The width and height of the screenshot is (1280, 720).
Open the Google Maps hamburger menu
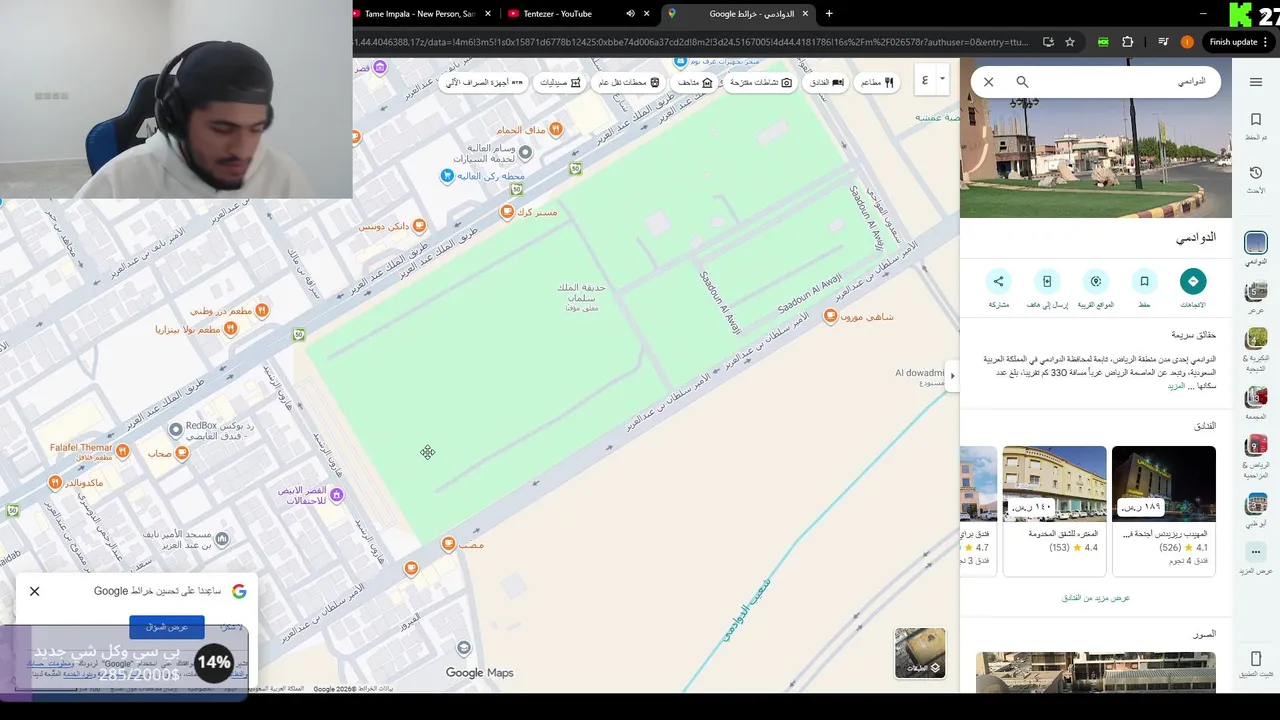click(1255, 82)
